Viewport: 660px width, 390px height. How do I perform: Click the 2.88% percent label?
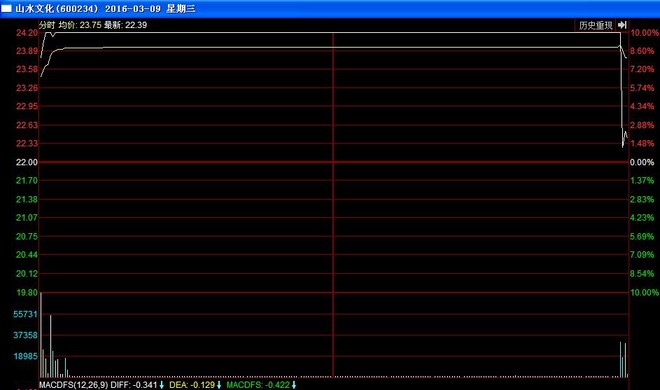(642, 125)
